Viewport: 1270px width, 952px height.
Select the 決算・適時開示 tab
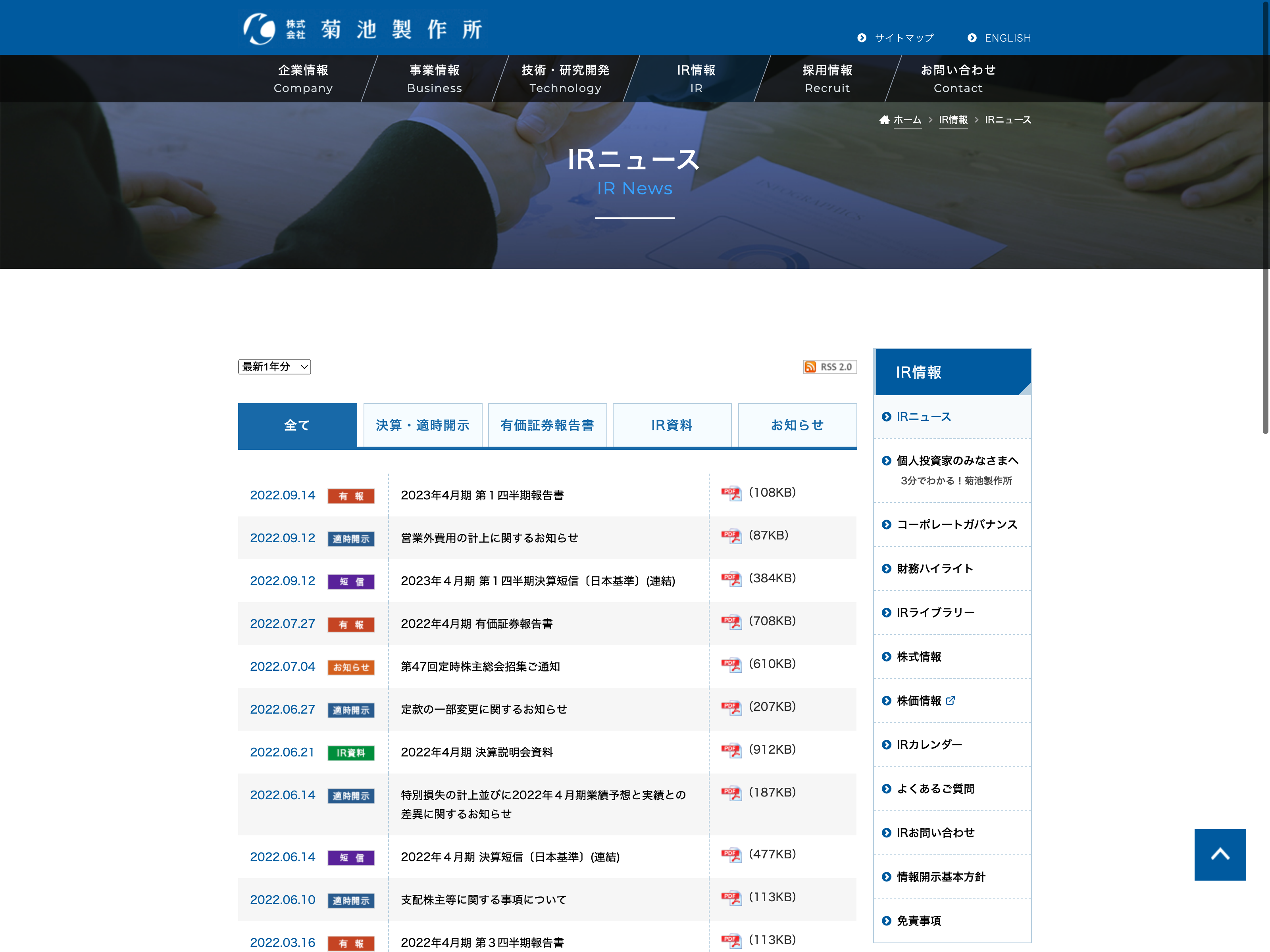423,425
